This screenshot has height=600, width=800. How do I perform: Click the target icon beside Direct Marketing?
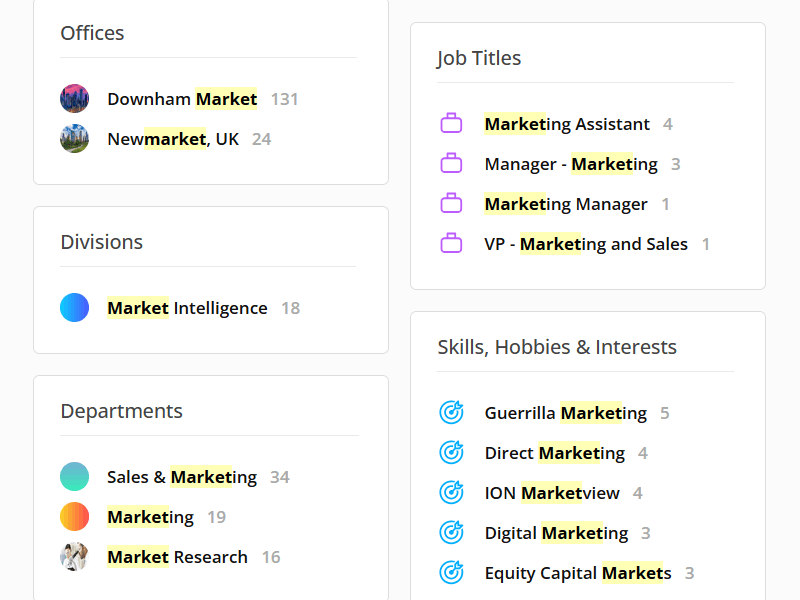click(x=451, y=452)
